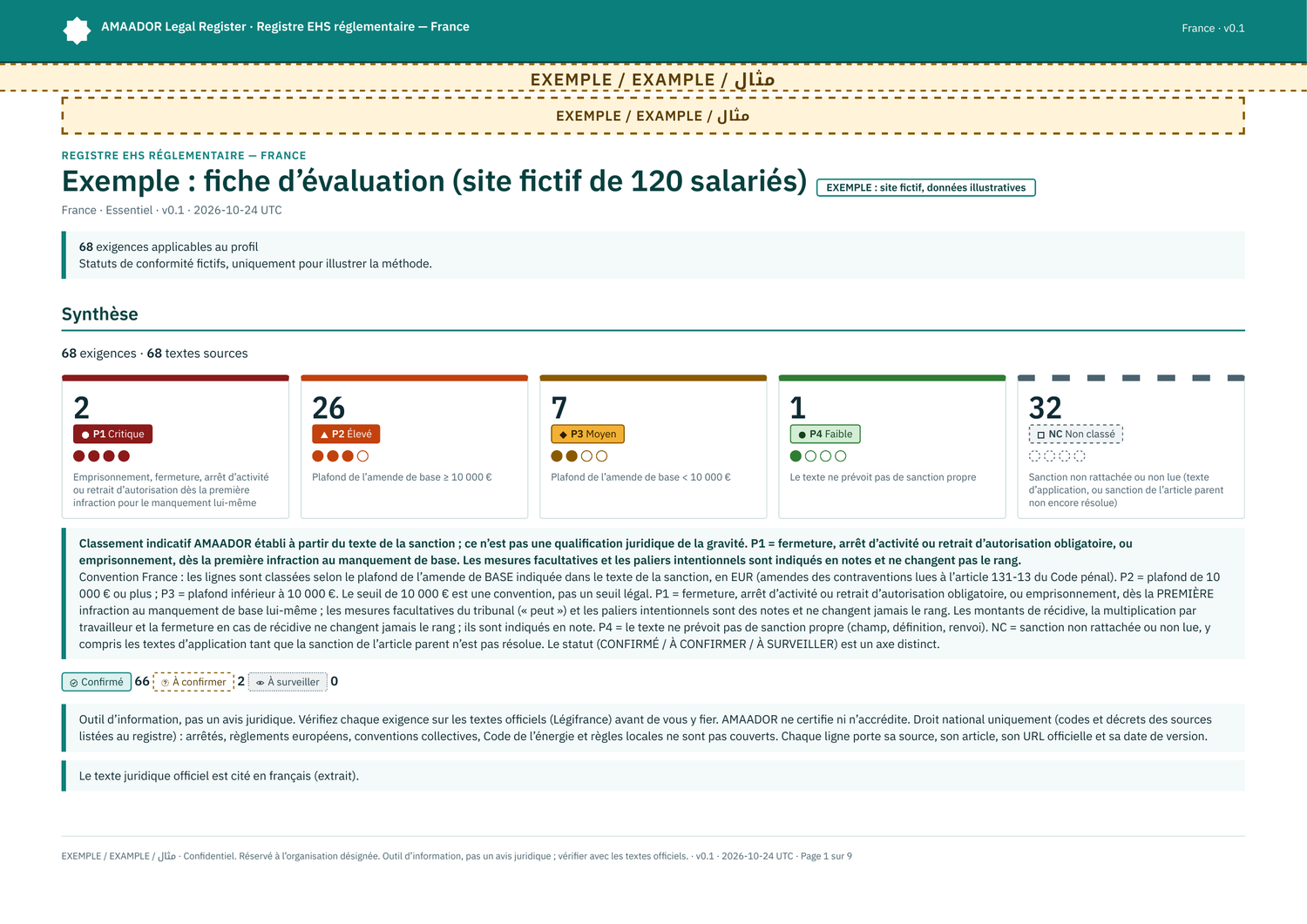
Task: Click "Le texte juridique officiel est cité en français" note
Action: click(219, 776)
